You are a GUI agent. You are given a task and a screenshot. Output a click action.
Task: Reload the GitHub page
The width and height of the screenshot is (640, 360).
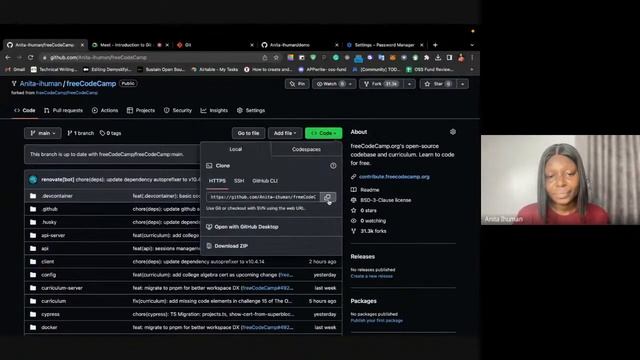pyautogui.click(x=31, y=58)
